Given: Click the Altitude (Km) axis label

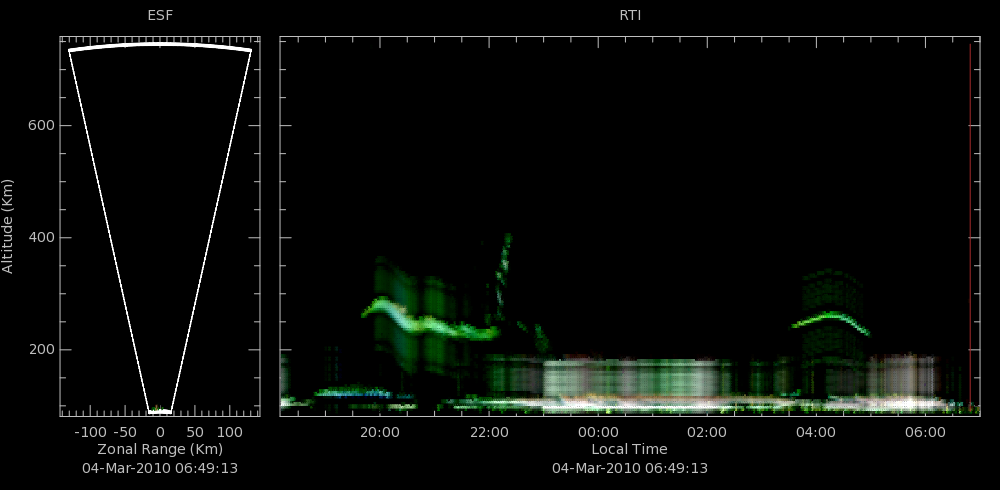Looking at the screenshot, I should coord(8,226).
